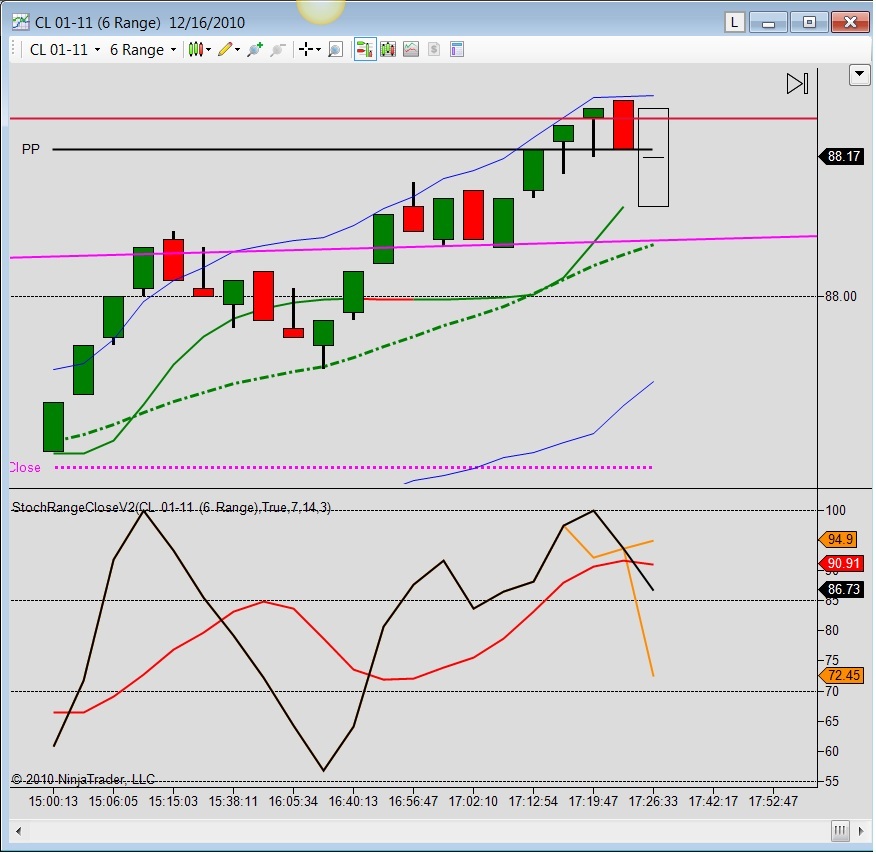Click the 88.00 price axis label
Screen dimensions: 876x854
841,297
